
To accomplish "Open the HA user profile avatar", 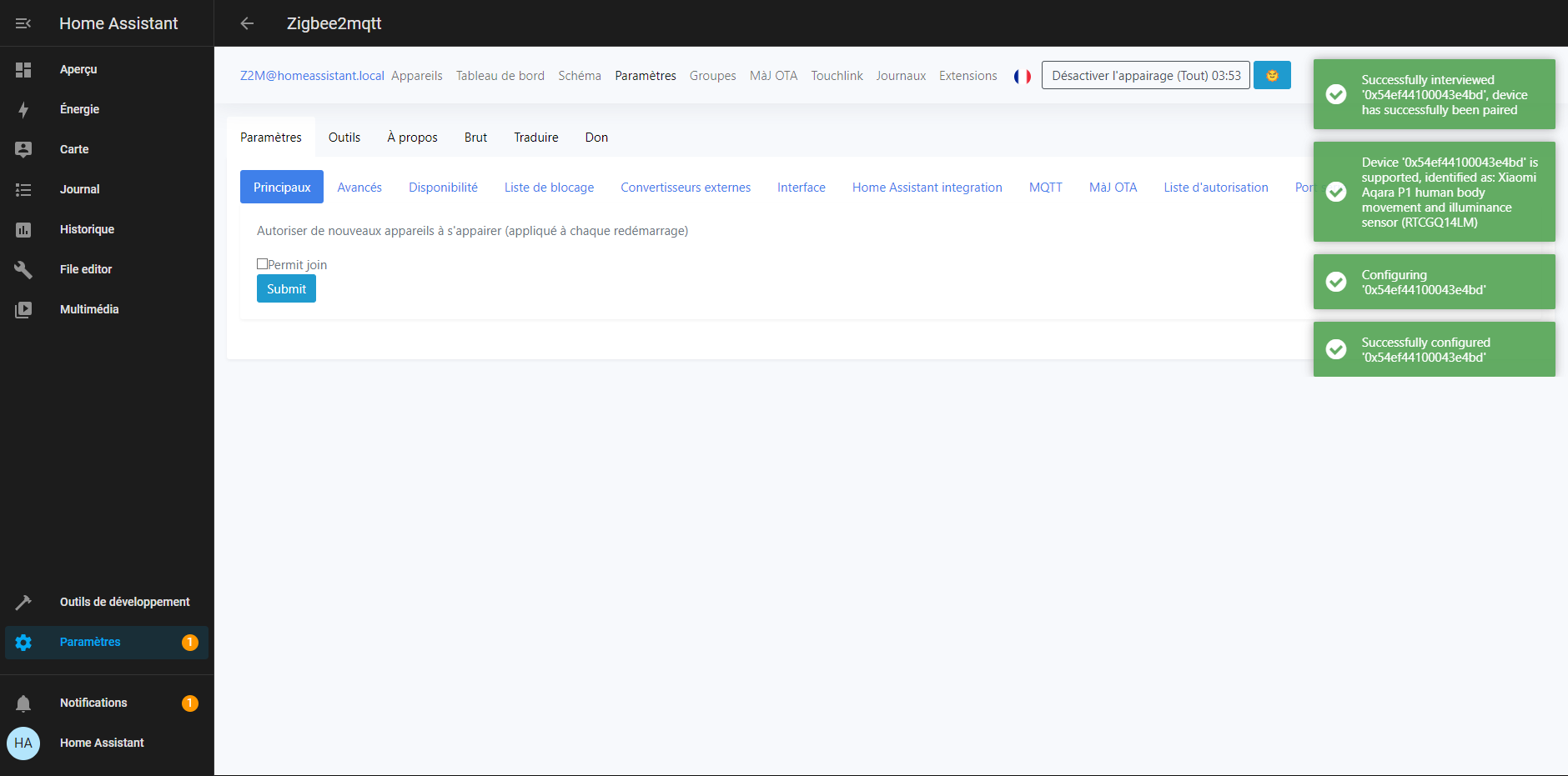I will [23, 743].
